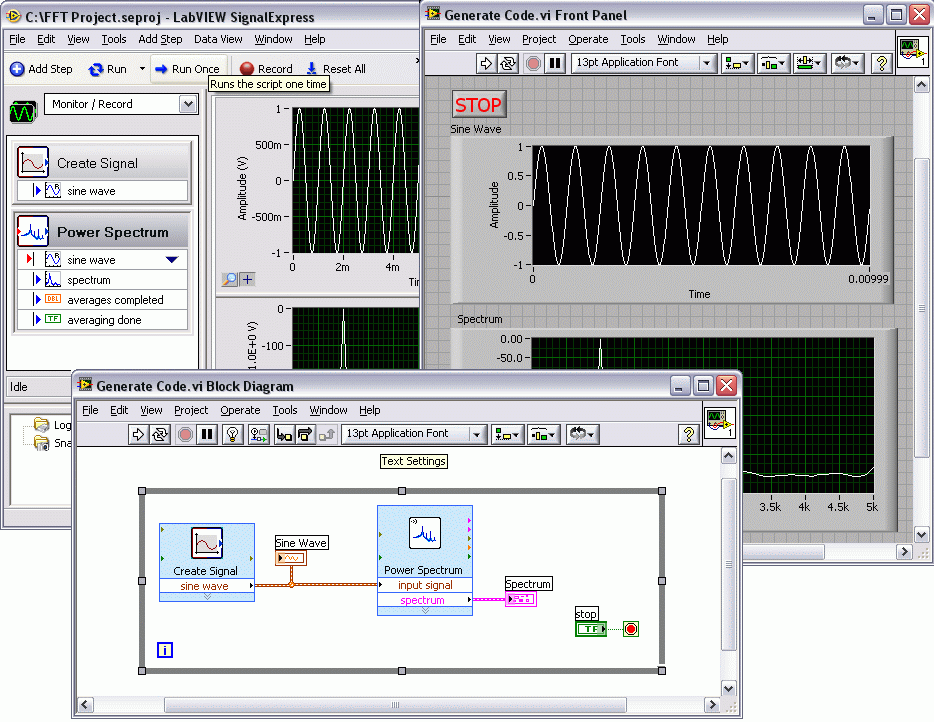This screenshot has width=934, height=722.
Task: Click the Run arrow in Block Diagram toolbar
Action: tap(139, 434)
